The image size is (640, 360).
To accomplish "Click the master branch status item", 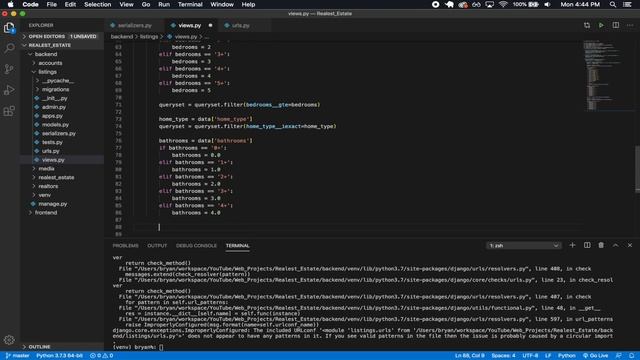I will 17,356.
